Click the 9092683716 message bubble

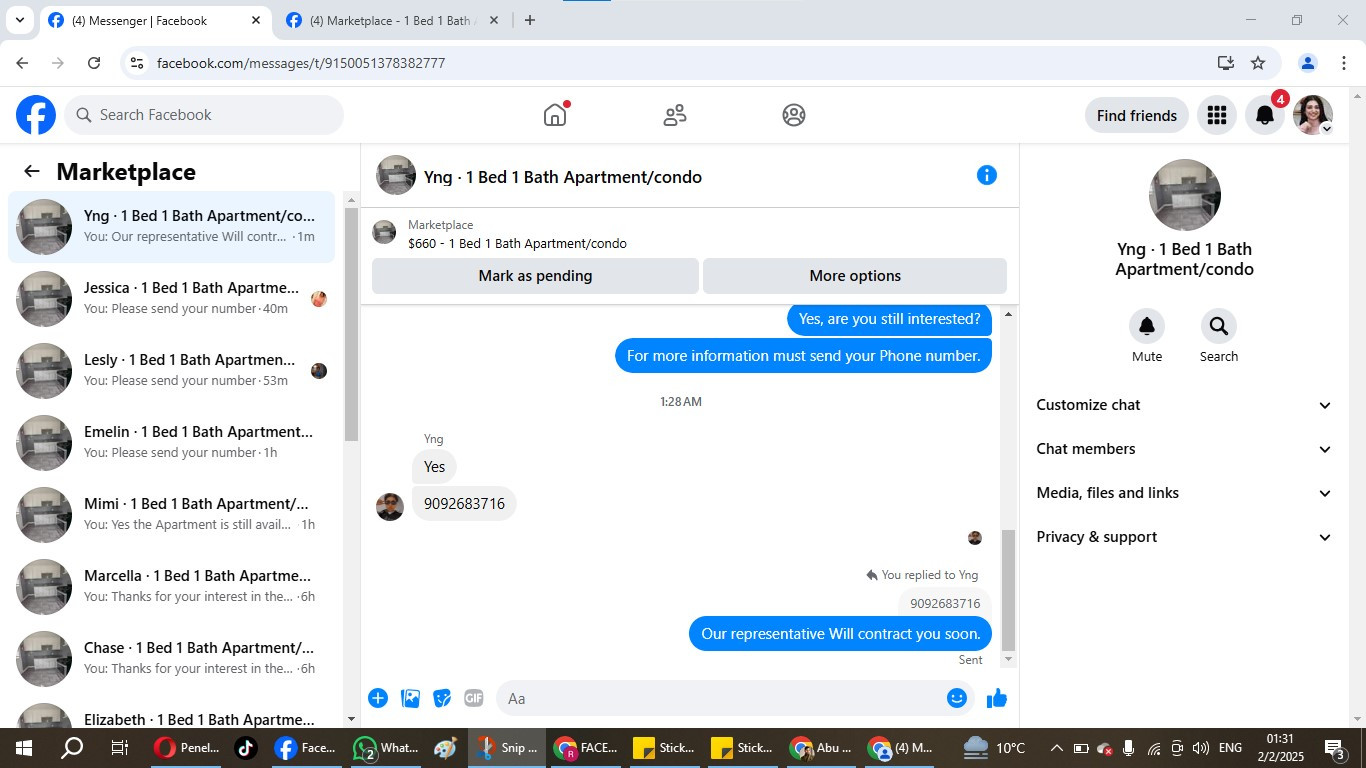click(x=464, y=503)
